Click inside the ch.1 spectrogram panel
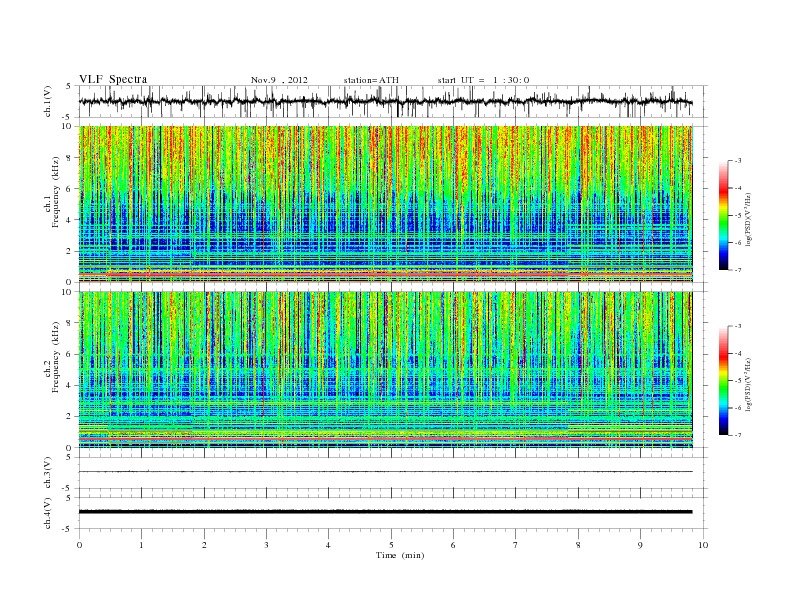This screenshot has height=612, width=792. [385, 204]
